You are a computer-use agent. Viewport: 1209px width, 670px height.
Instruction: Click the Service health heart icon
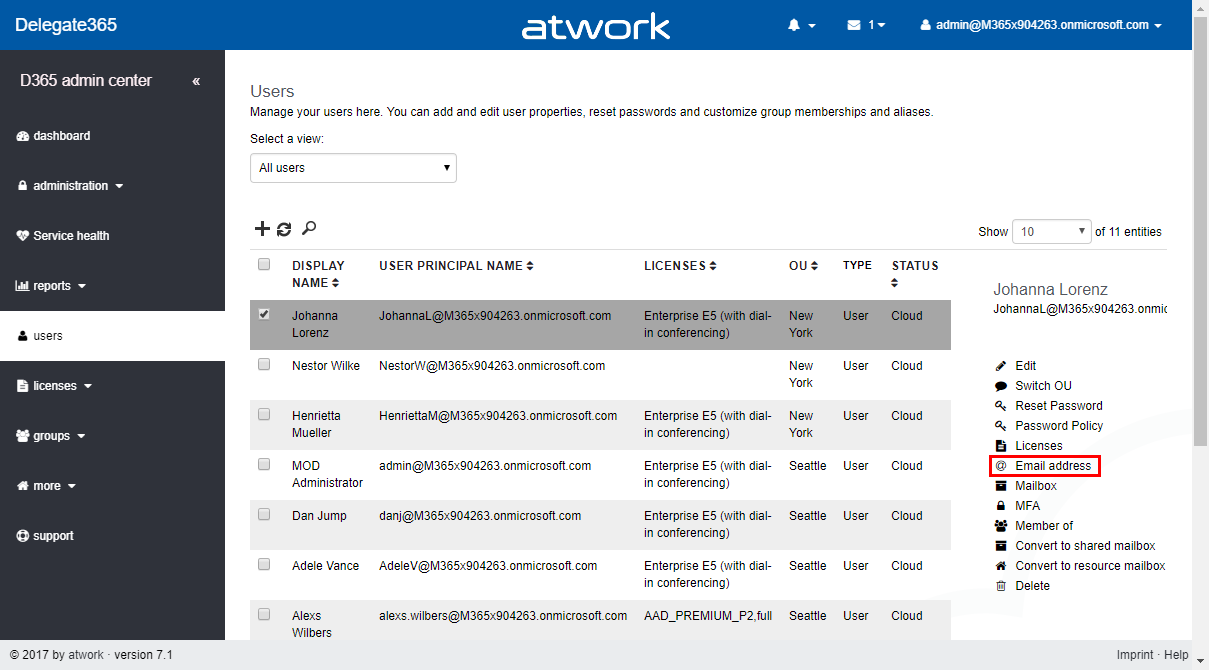[23, 236]
